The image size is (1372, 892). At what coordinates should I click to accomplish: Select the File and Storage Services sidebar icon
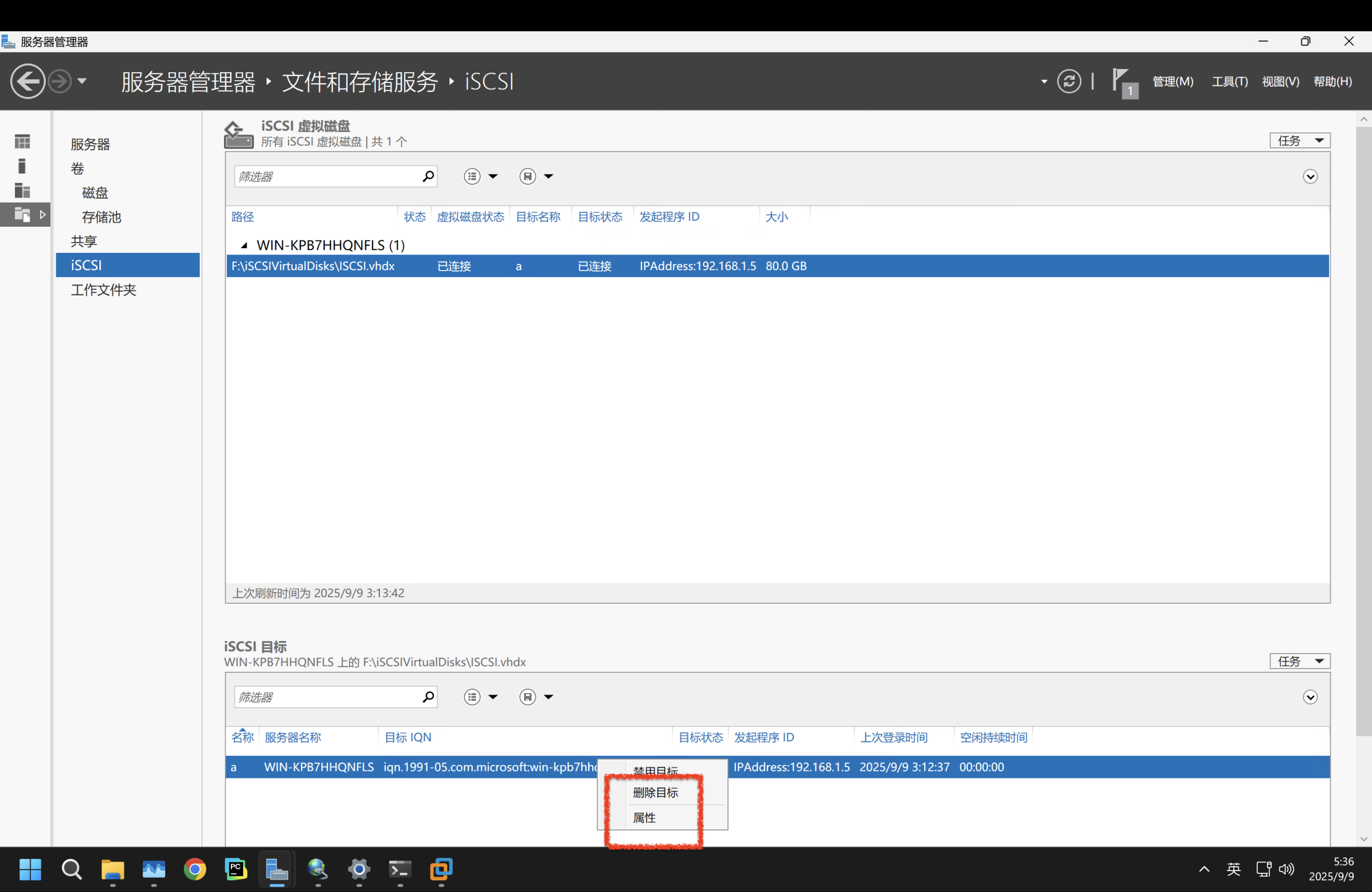pyautogui.click(x=23, y=214)
